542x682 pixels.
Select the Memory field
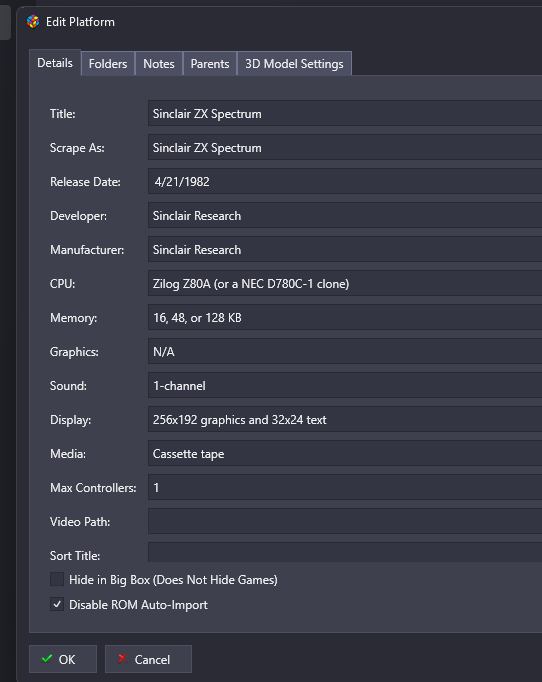(x=345, y=318)
